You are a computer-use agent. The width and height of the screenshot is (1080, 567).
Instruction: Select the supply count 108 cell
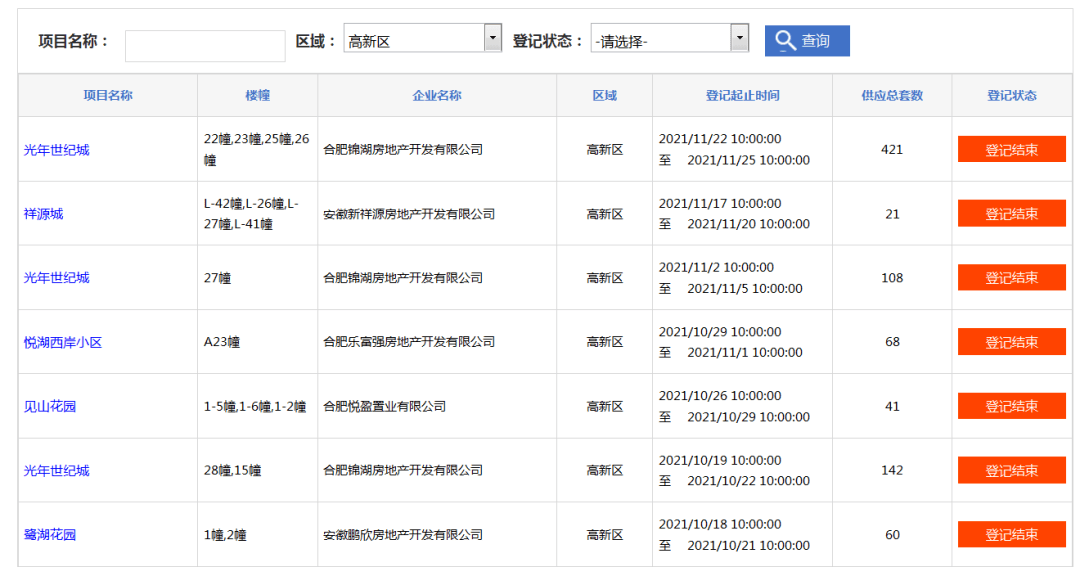(892, 278)
